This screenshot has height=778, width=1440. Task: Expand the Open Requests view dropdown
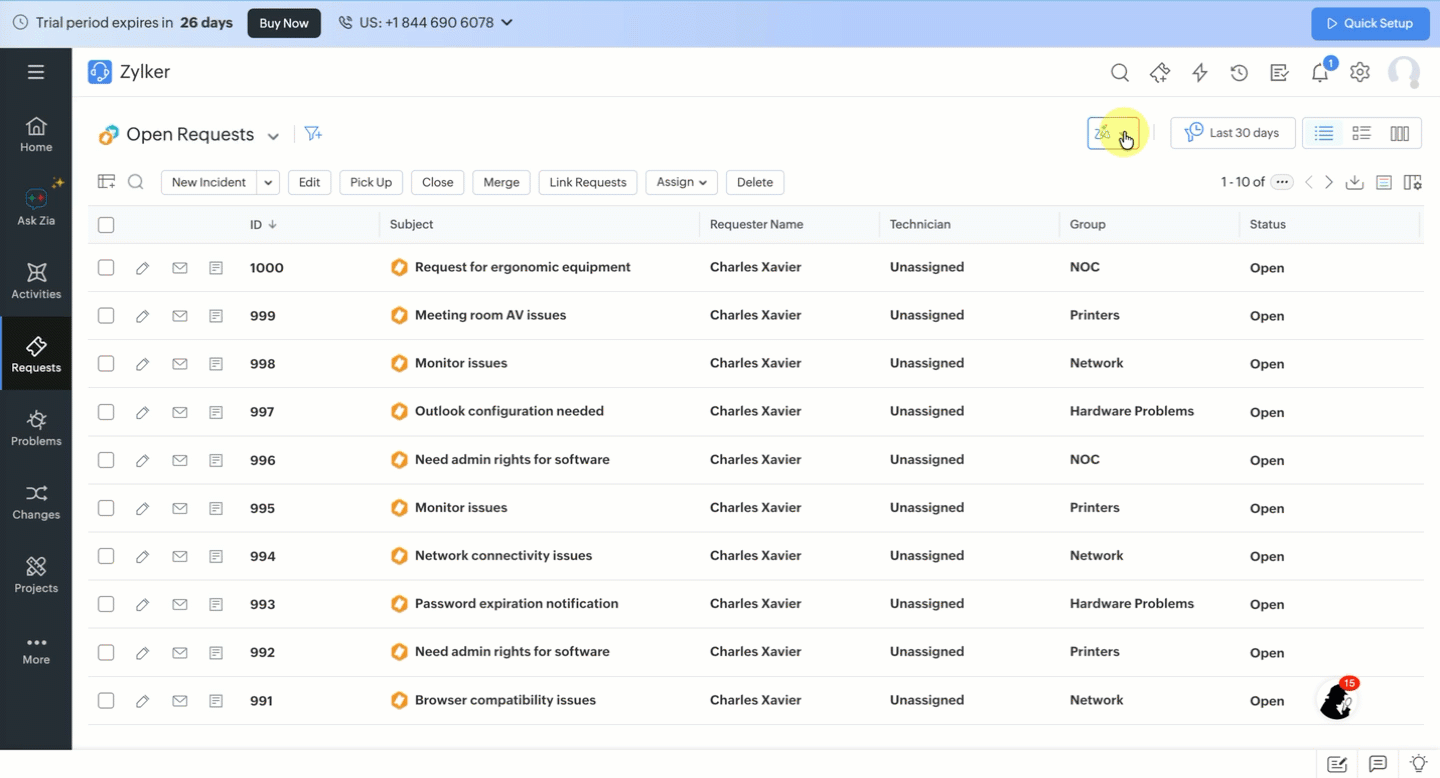273,136
